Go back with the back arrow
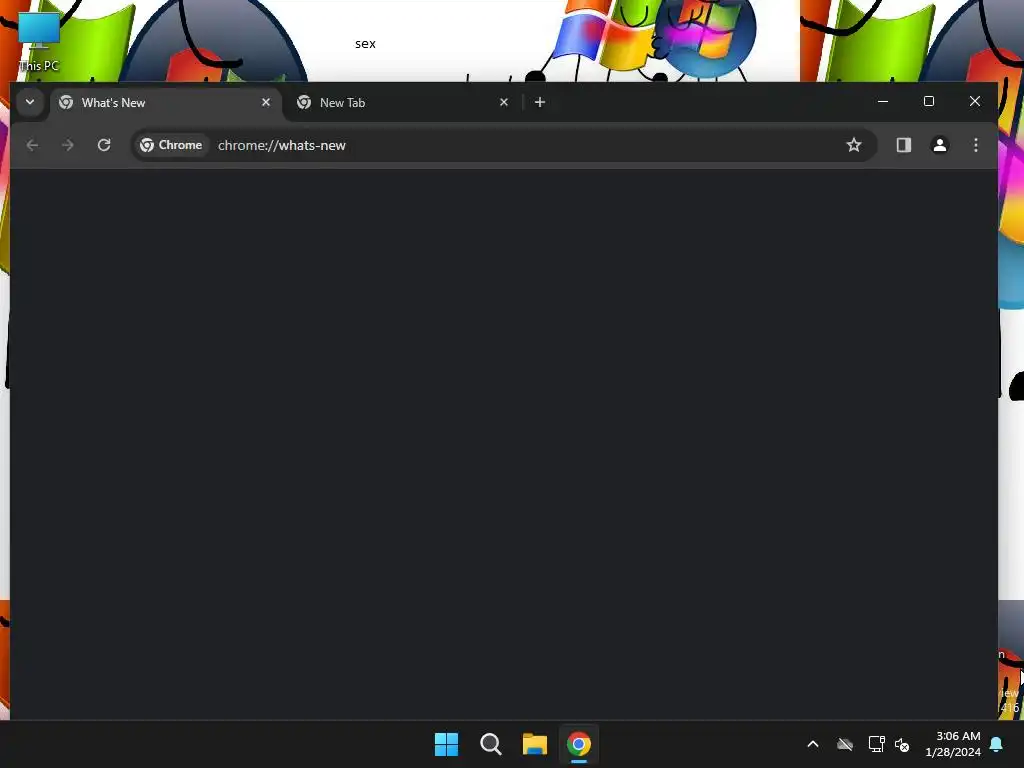The width and height of the screenshot is (1024, 768). pos(32,145)
